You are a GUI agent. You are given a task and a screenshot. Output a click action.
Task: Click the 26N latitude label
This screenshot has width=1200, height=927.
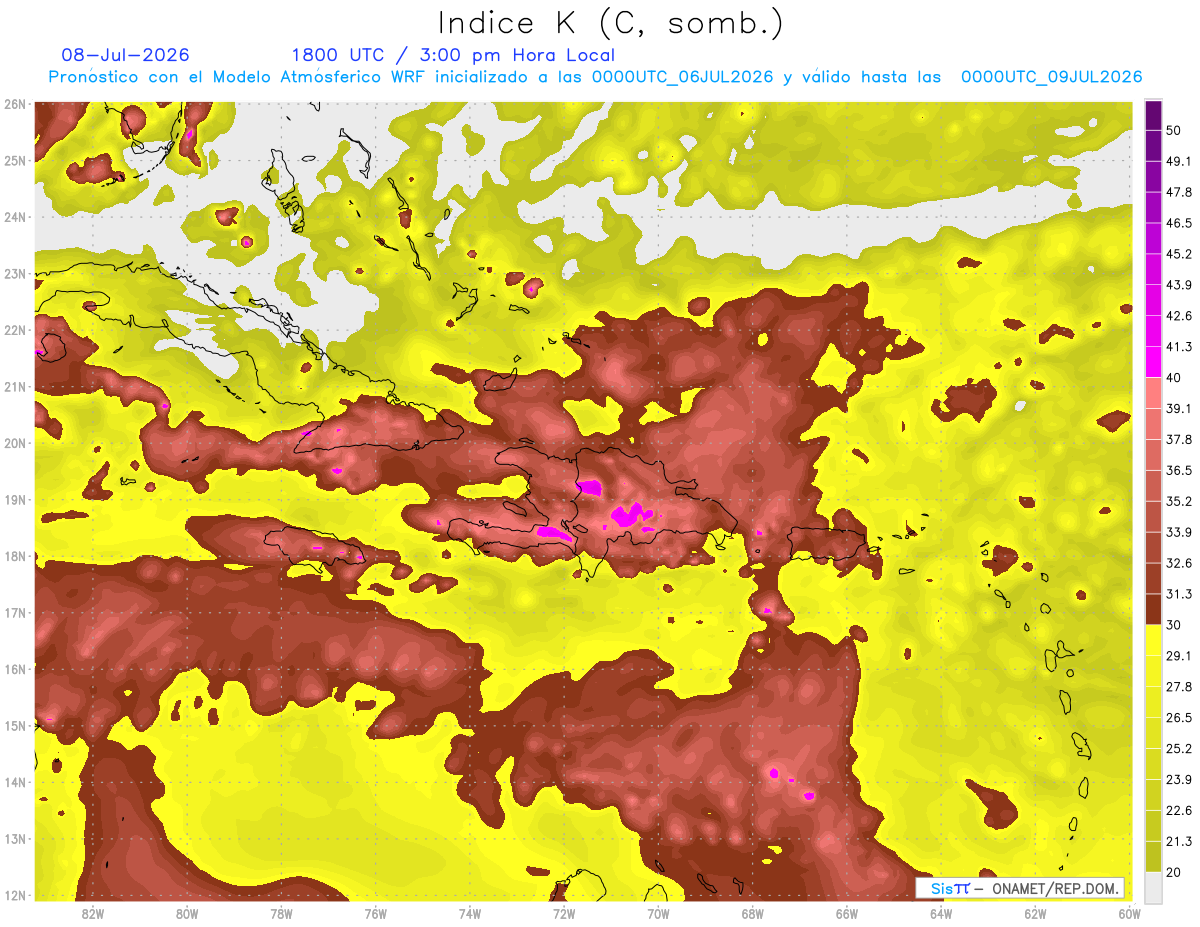pyautogui.click(x=15, y=104)
